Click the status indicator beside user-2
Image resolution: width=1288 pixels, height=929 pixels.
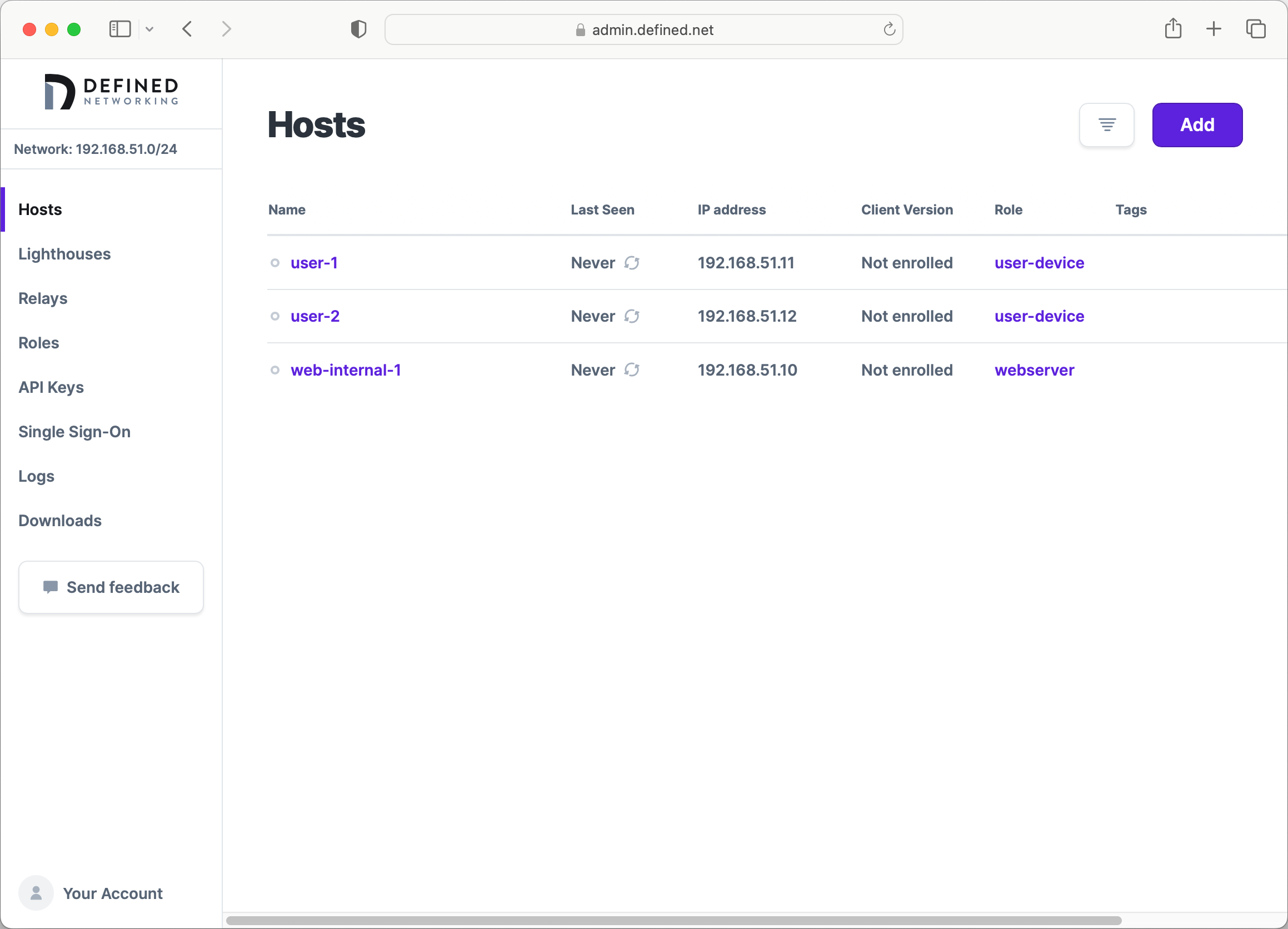pyautogui.click(x=275, y=316)
